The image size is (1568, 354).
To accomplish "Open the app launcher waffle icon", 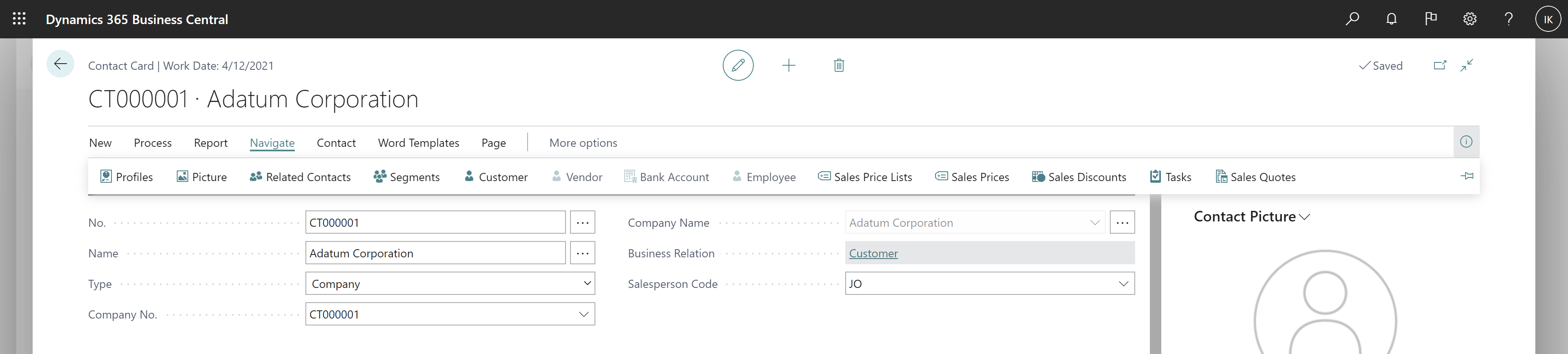I will pos(20,19).
